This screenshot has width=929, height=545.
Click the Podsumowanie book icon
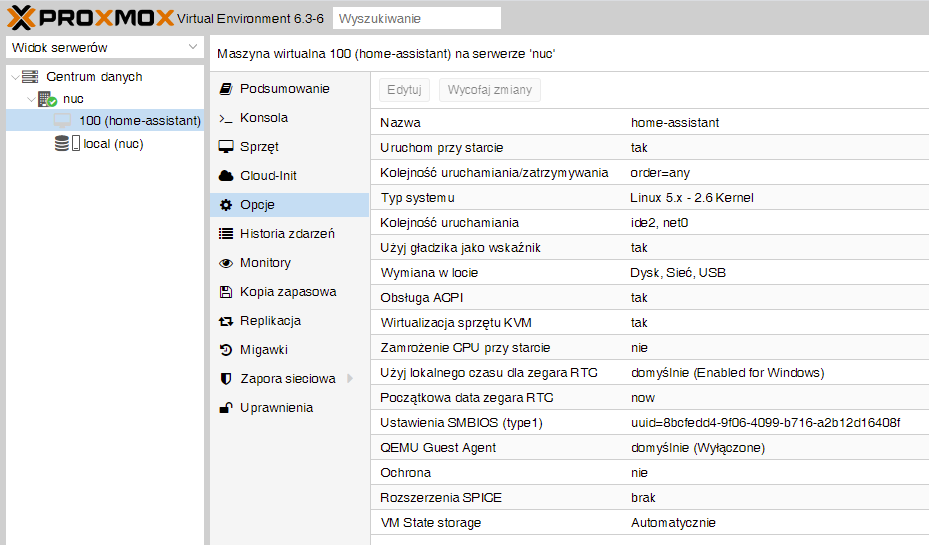226,89
